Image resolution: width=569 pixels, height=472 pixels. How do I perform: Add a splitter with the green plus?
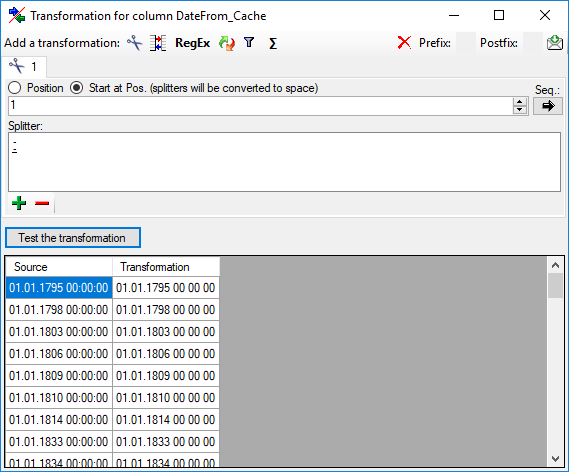pyautogui.click(x=19, y=203)
